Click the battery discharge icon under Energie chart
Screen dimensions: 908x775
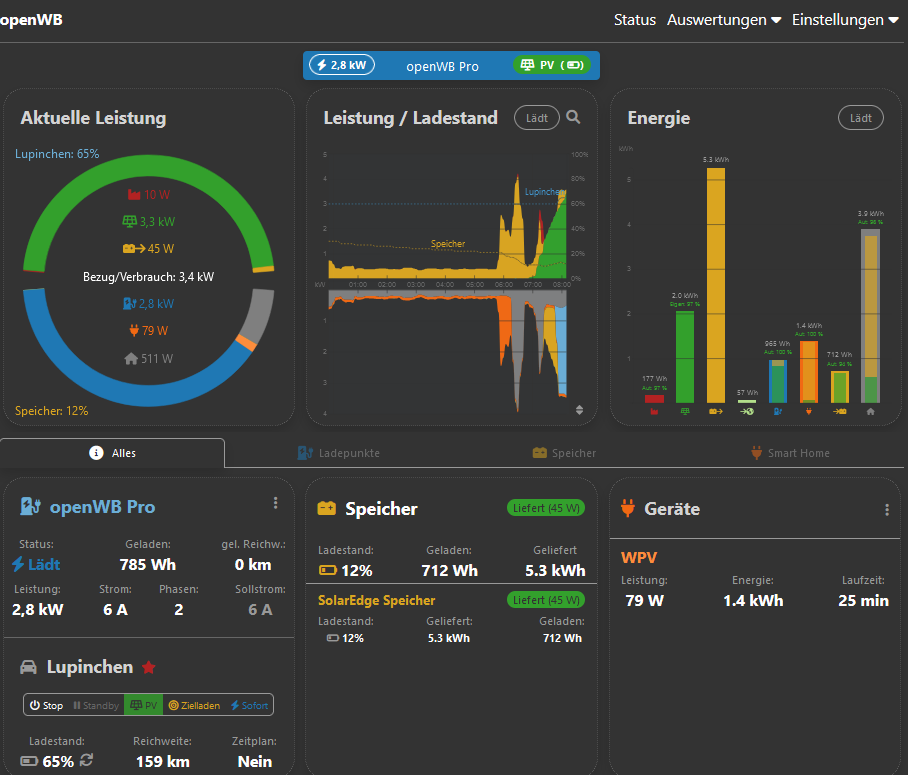point(716,411)
